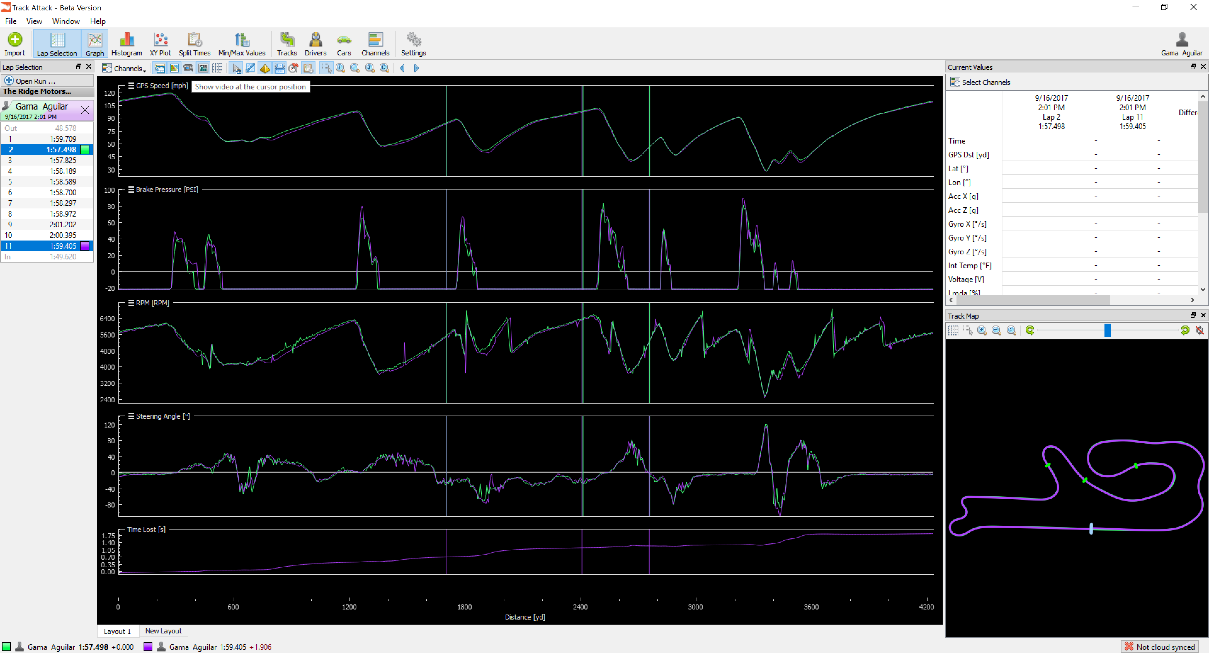Open the Cars manager
The width and height of the screenshot is (1209, 653).
344,42
